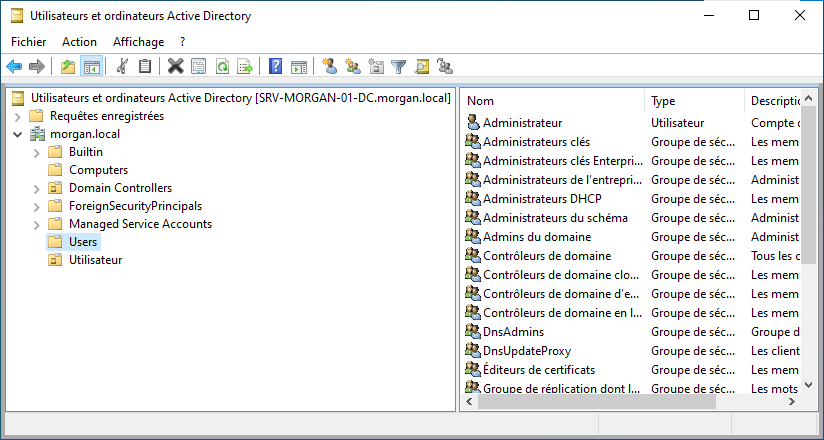The height and width of the screenshot is (440, 824).
Task: Expand the Builtin container node
Action: [38, 152]
